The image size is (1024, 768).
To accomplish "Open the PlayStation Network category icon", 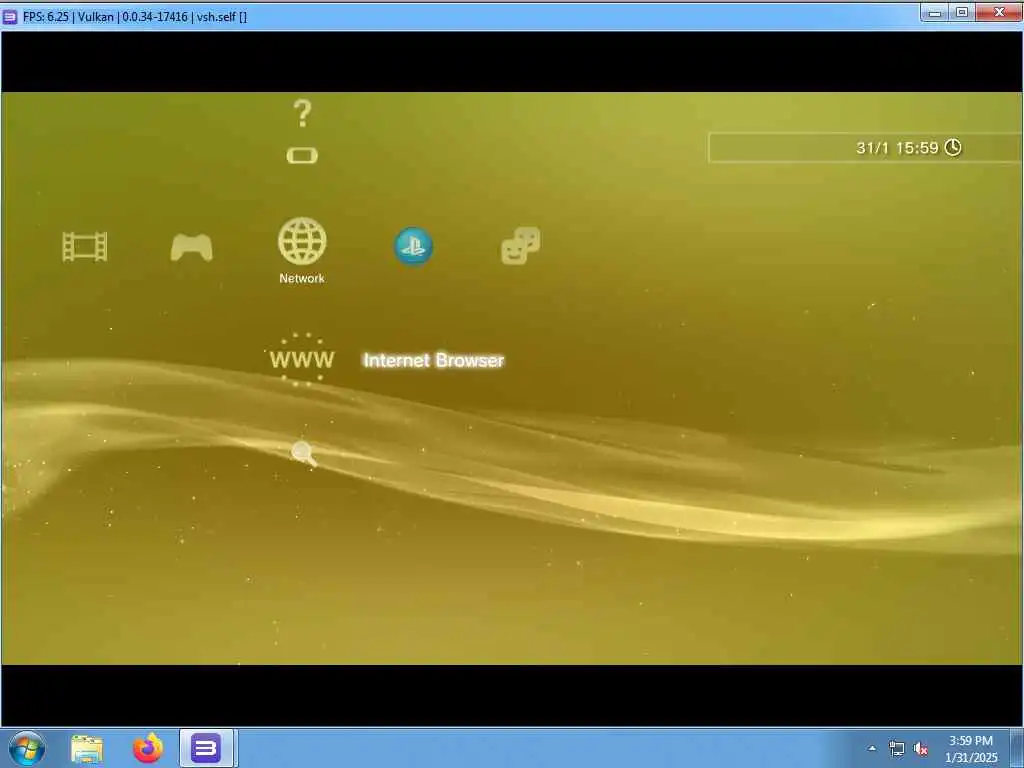I will [413, 246].
